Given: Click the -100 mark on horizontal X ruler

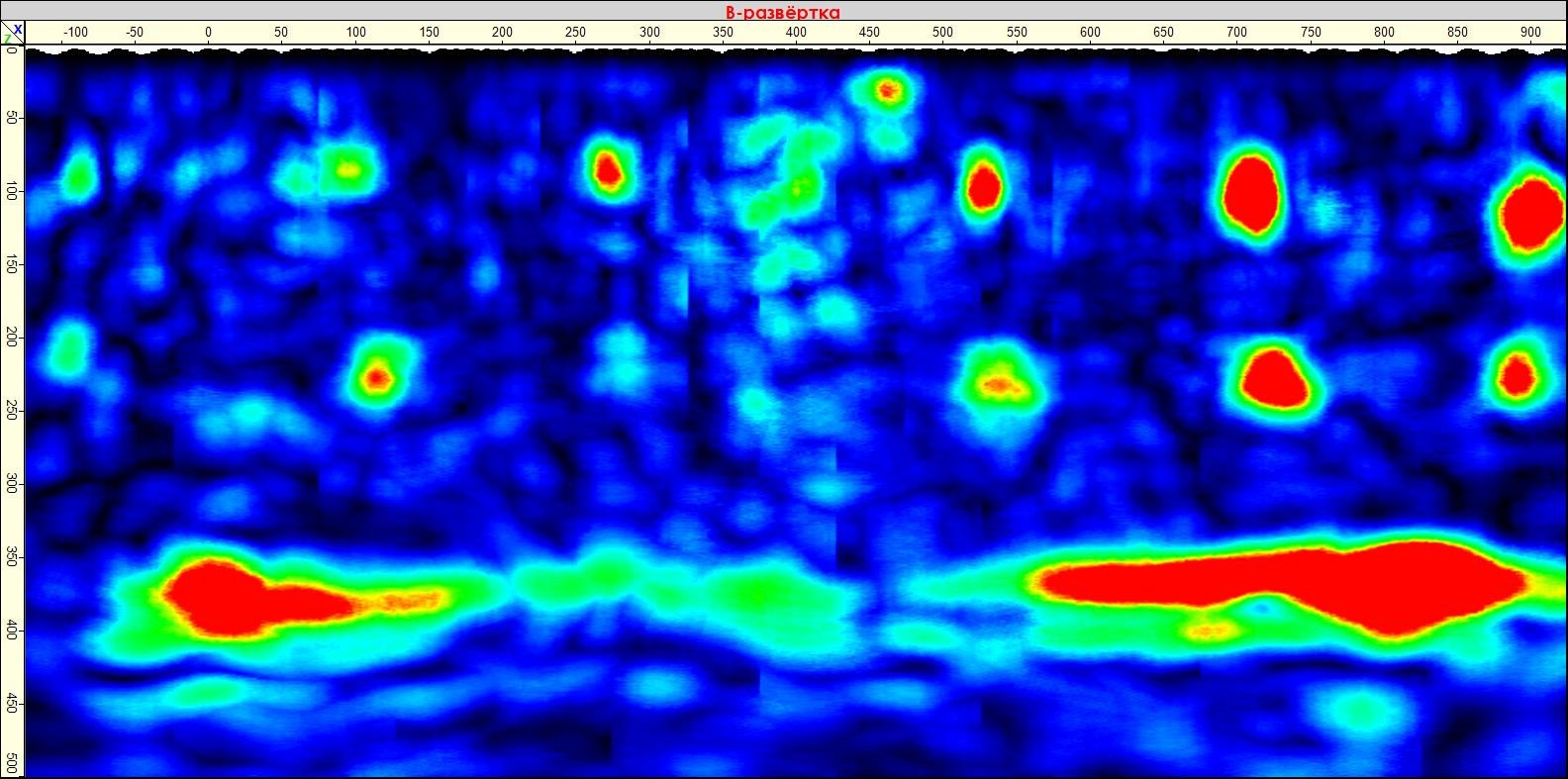Looking at the screenshot, I should 75,33.
